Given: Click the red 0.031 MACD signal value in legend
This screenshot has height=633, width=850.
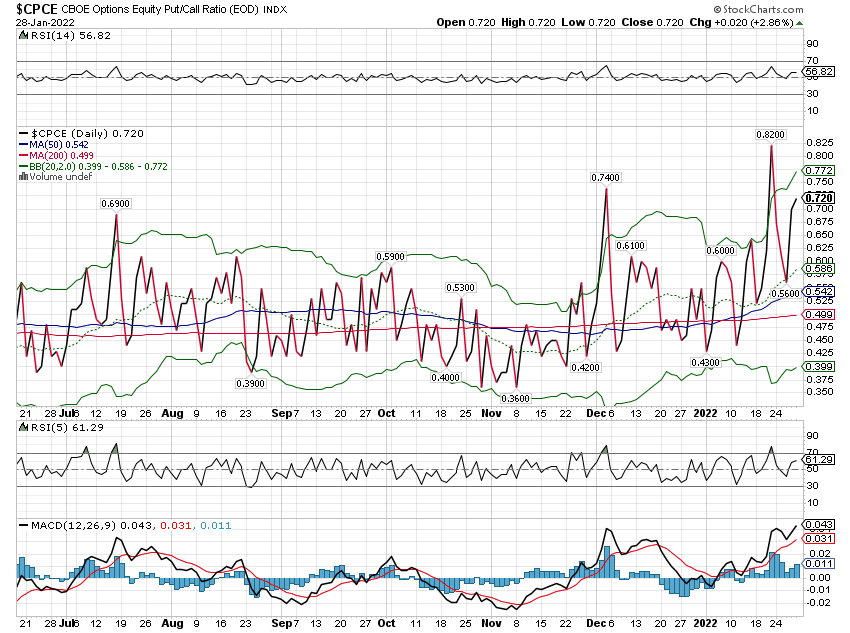Looking at the screenshot, I should coord(176,525).
